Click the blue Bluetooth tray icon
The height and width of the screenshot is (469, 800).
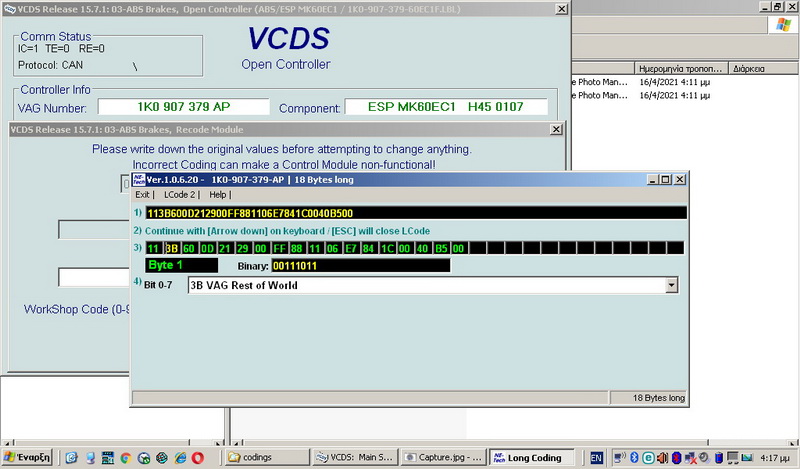tap(634, 458)
